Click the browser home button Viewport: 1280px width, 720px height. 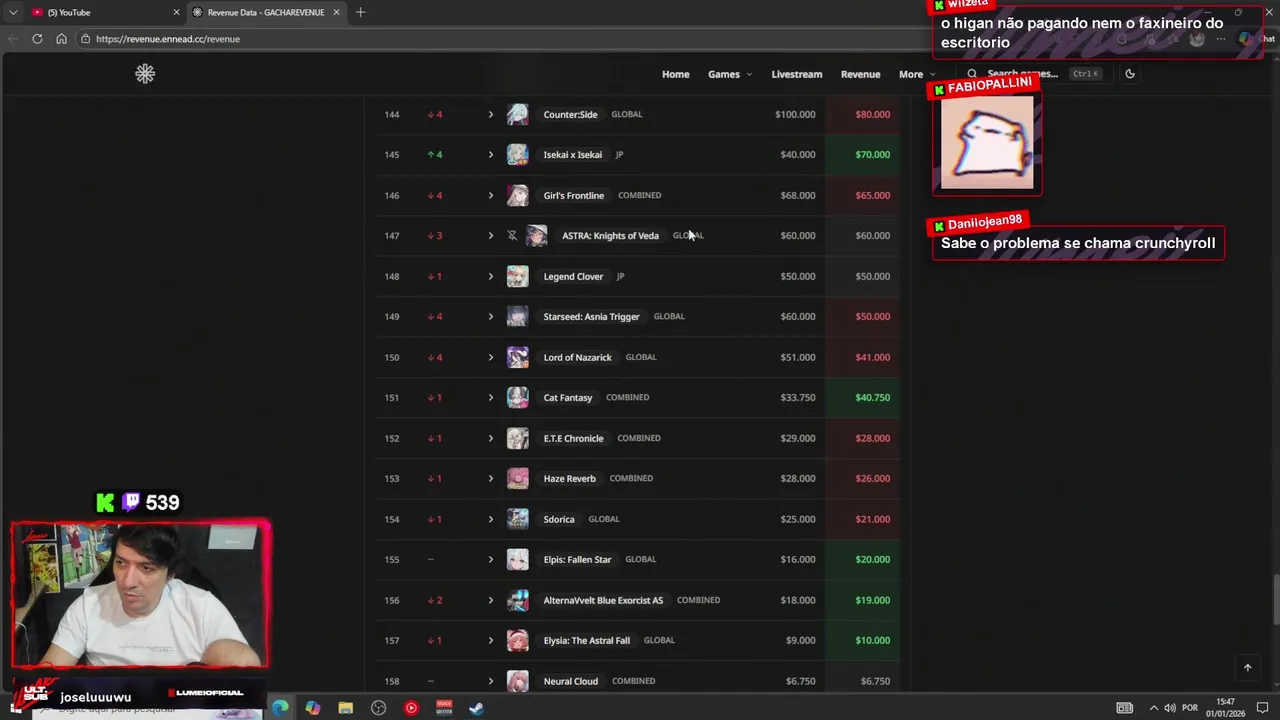61,39
